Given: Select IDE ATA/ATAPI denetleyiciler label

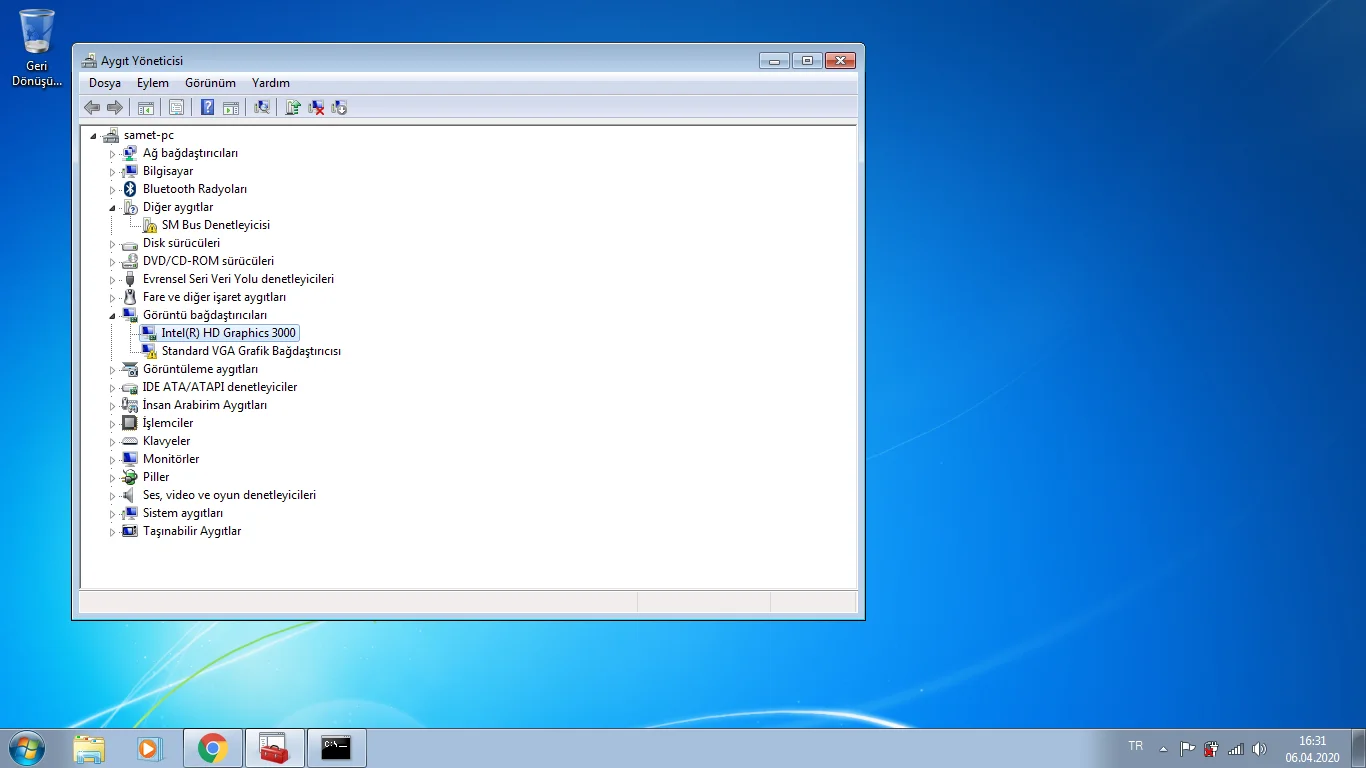Looking at the screenshot, I should coord(220,387).
